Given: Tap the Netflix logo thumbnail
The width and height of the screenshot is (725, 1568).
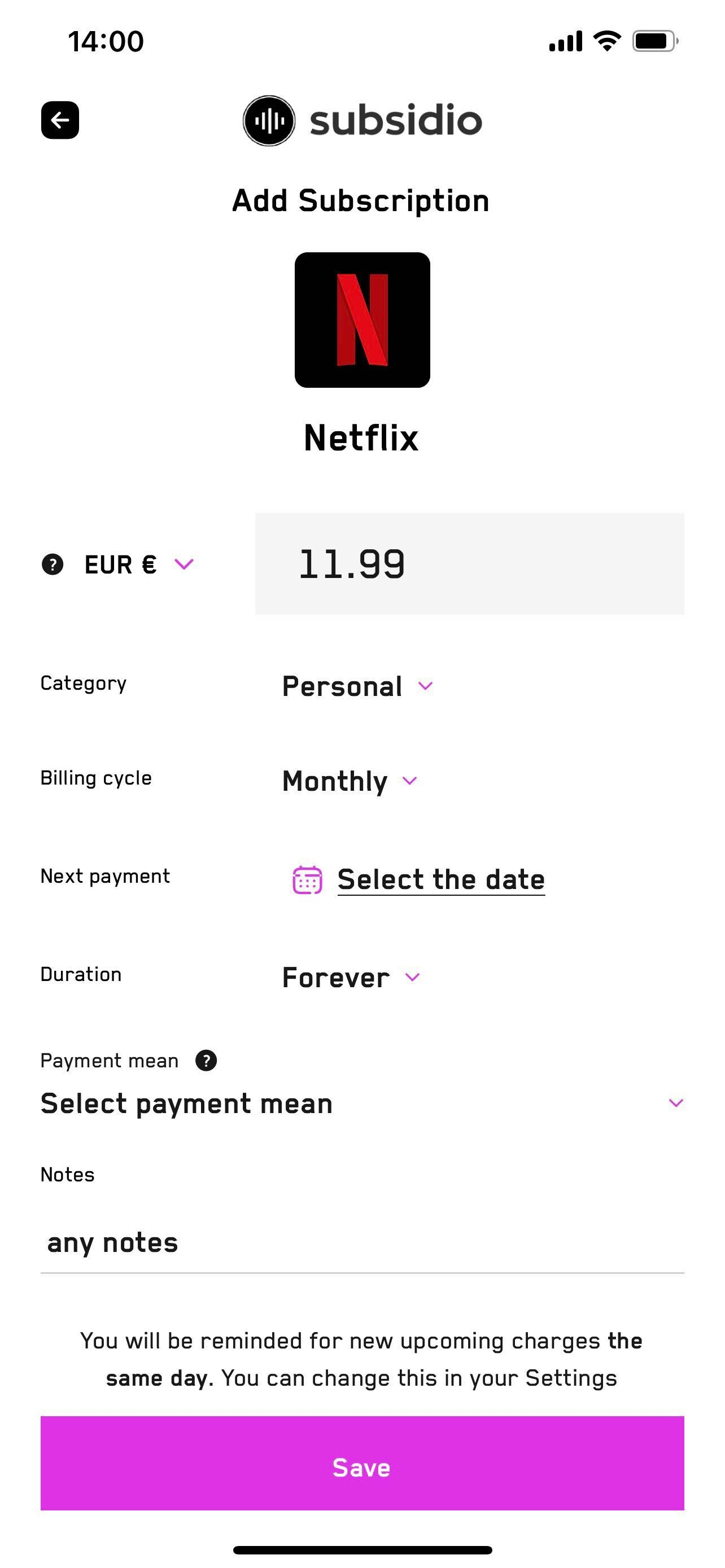Looking at the screenshot, I should coord(362,319).
